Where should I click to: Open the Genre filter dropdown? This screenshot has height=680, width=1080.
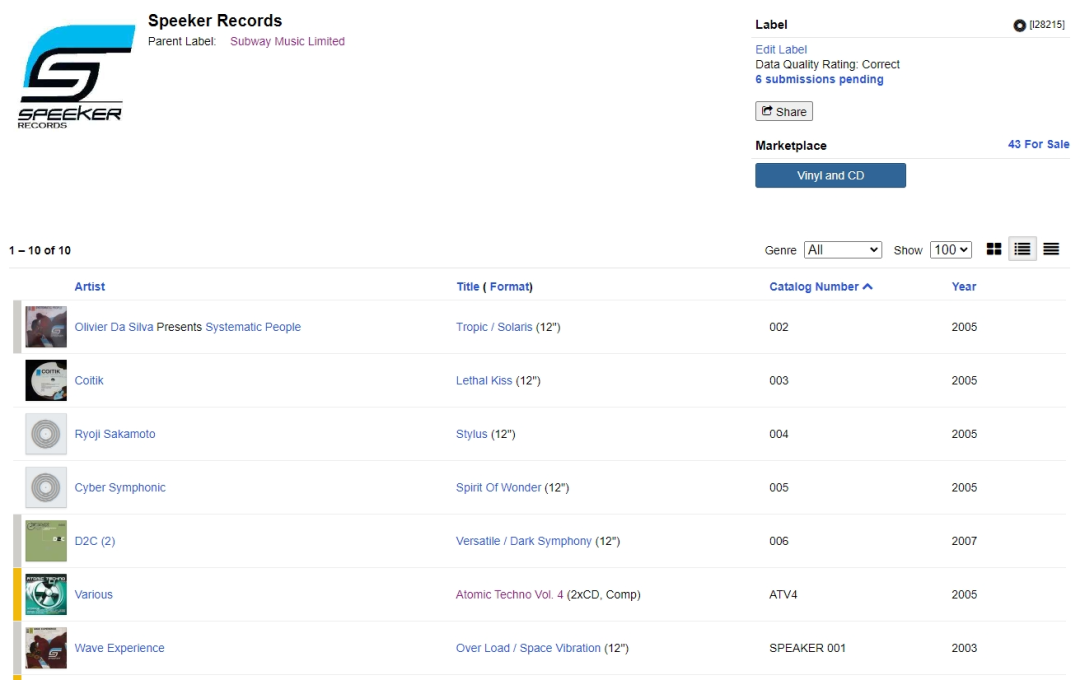tap(842, 249)
